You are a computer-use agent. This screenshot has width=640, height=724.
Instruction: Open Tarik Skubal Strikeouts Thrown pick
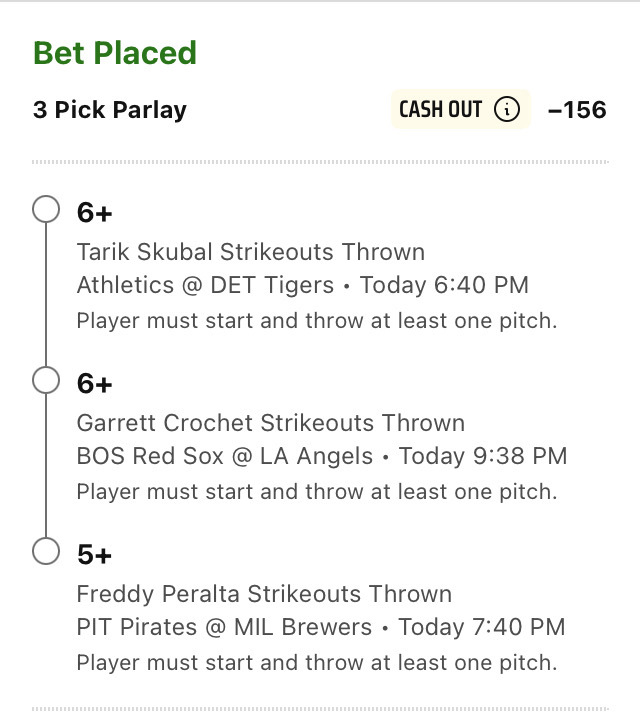coord(251,252)
